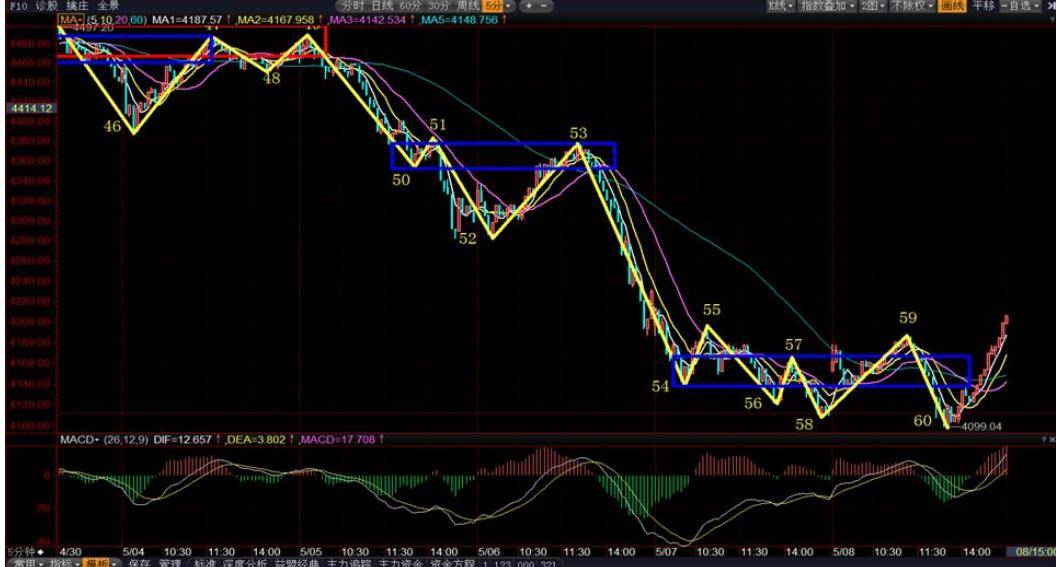The width and height of the screenshot is (1056, 567).
Task: Select the 60分 period tab
Action: click(409, 6)
